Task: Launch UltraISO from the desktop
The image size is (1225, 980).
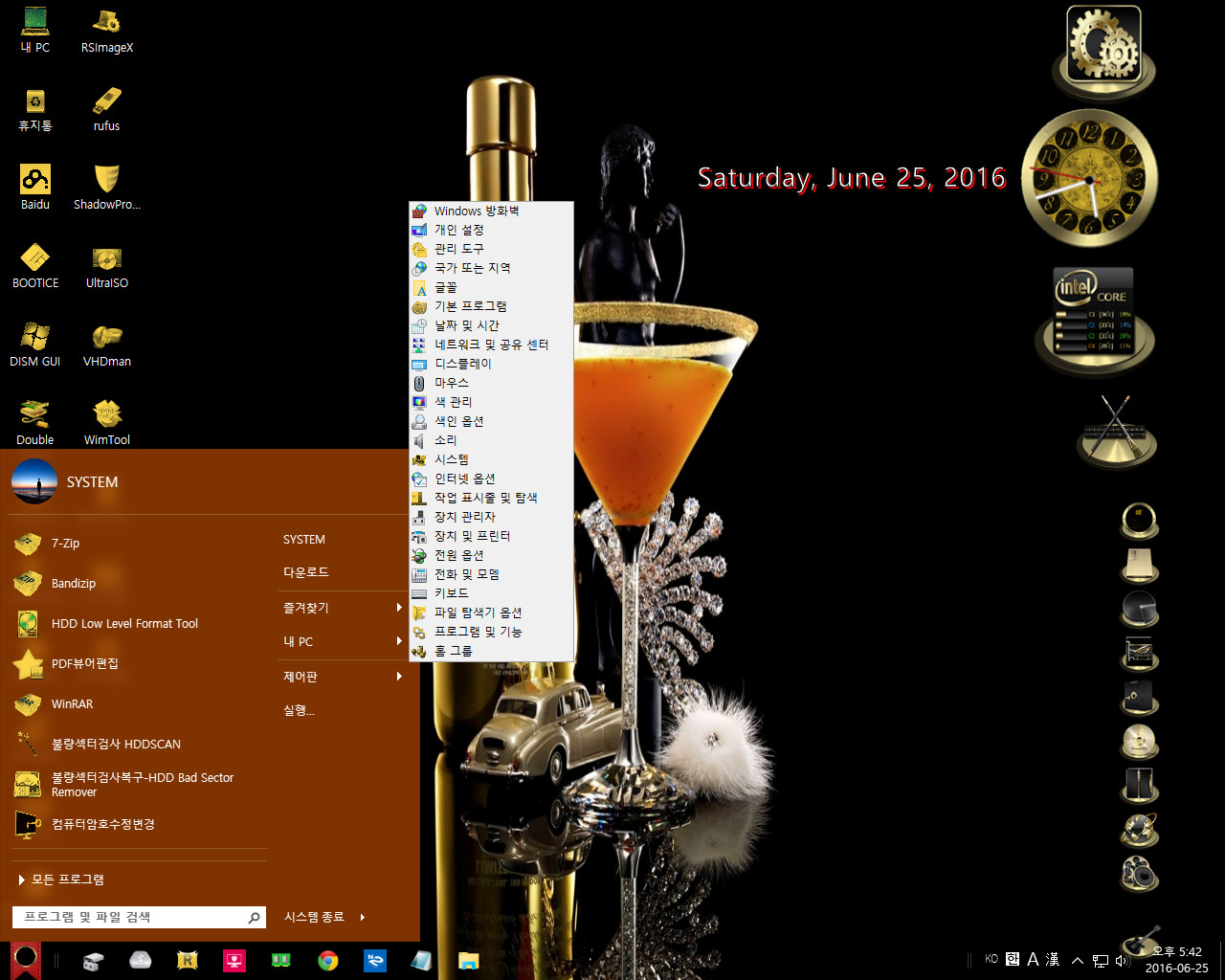Action: point(106,265)
